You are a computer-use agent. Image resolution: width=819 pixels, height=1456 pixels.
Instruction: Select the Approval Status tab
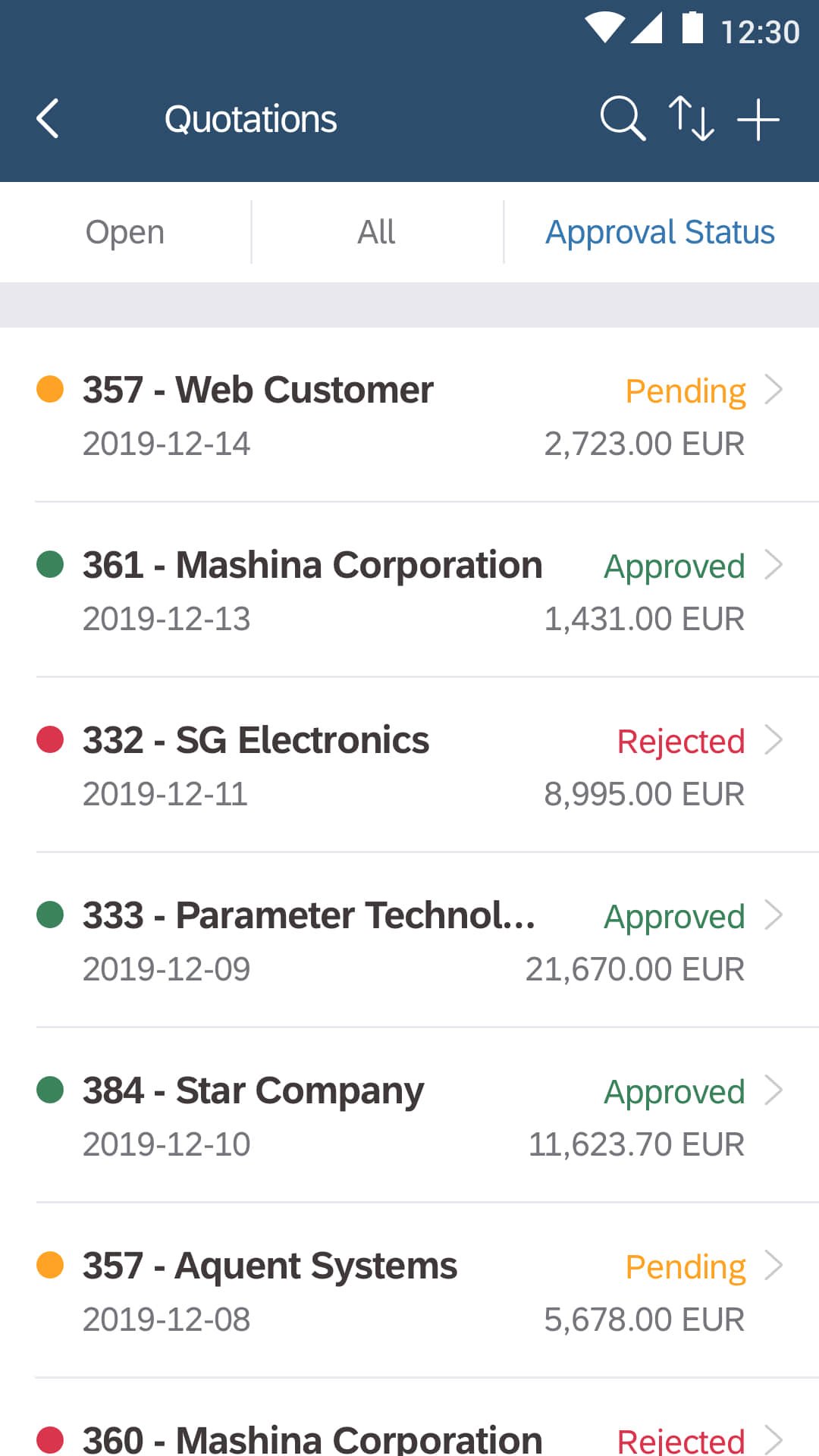(661, 232)
